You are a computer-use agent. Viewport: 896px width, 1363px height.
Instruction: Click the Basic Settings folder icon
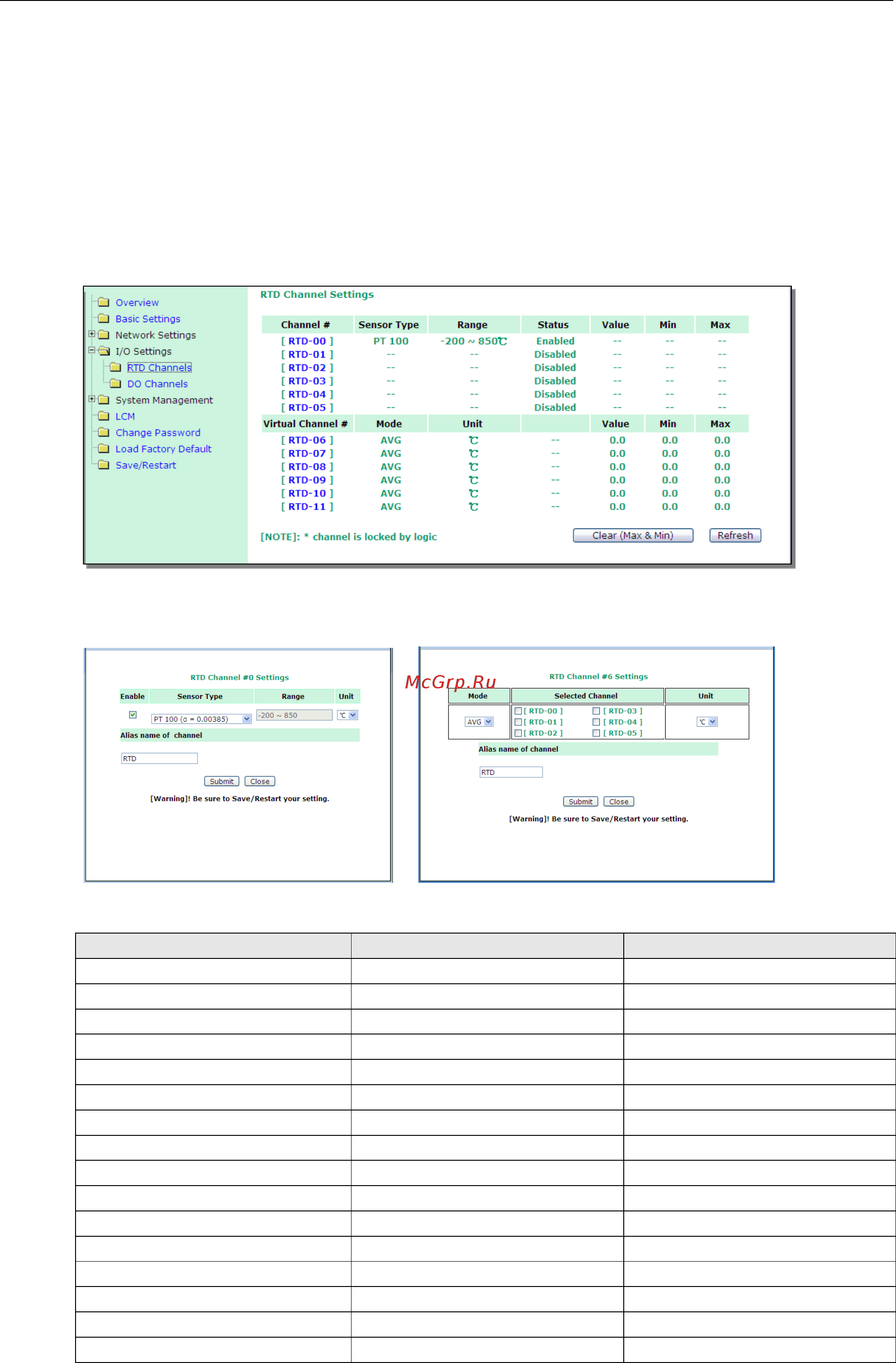tap(103, 318)
